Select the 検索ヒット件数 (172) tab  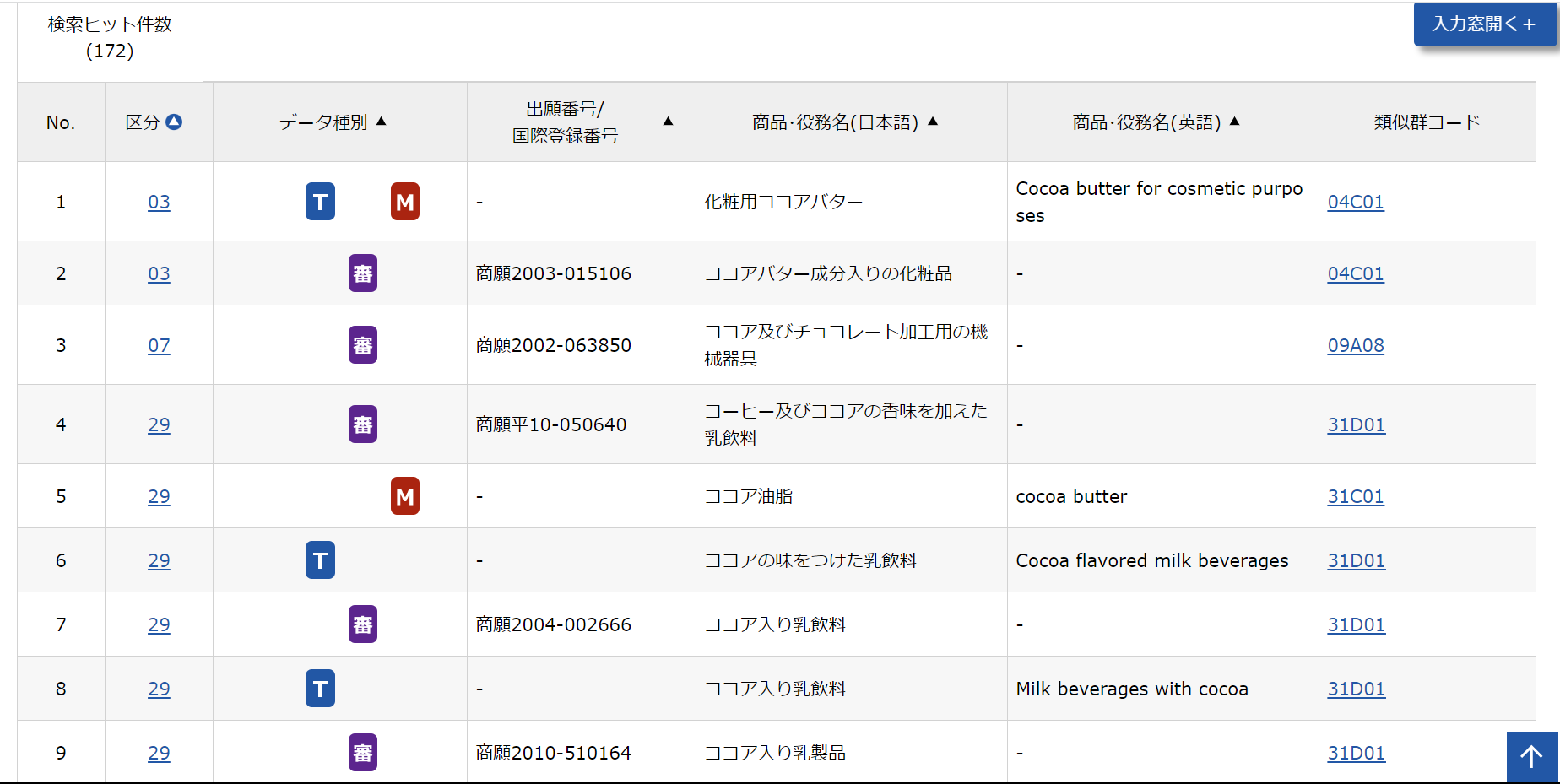[x=110, y=38]
